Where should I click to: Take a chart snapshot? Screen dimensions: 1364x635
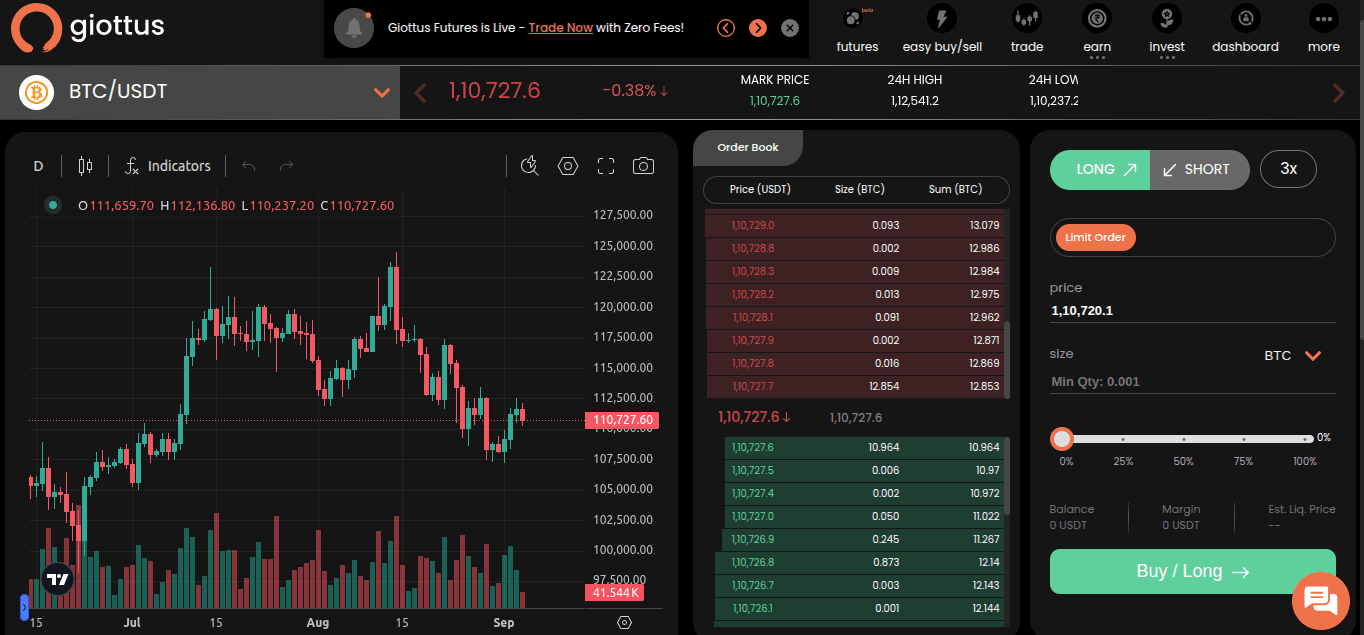click(x=644, y=166)
